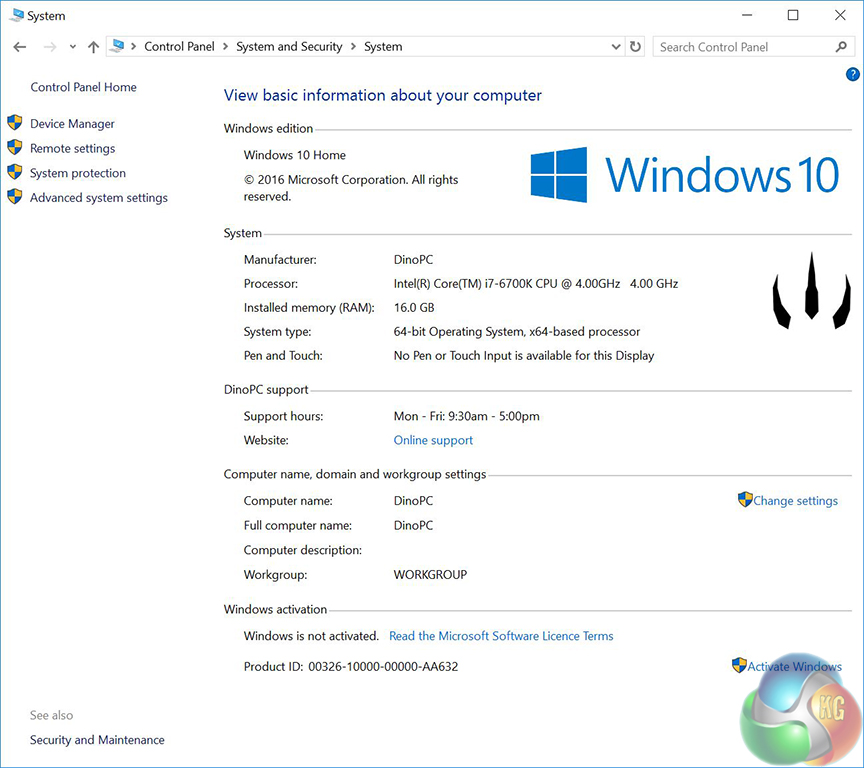Click the address bar computer icon
Viewport: 864px width, 768px height.
(x=117, y=46)
